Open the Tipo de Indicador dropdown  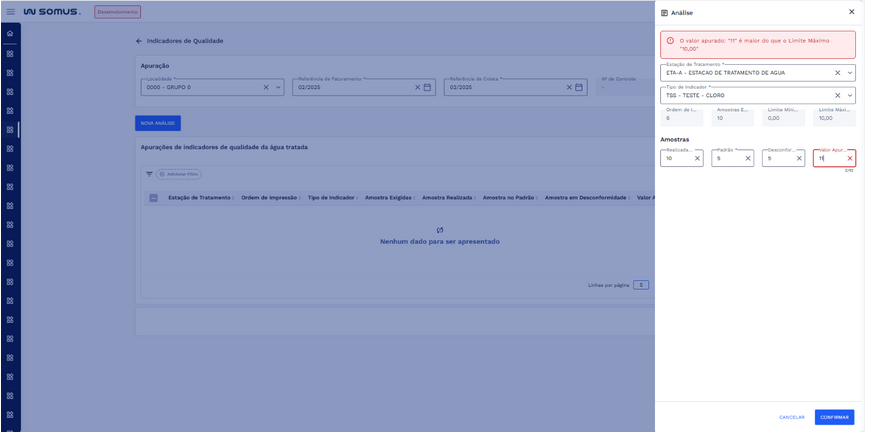tap(850, 96)
